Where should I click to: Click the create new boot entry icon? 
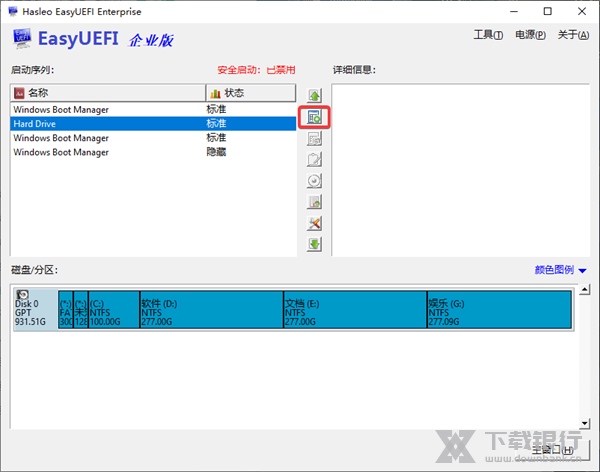pyautogui.click(x=314, y=117)
